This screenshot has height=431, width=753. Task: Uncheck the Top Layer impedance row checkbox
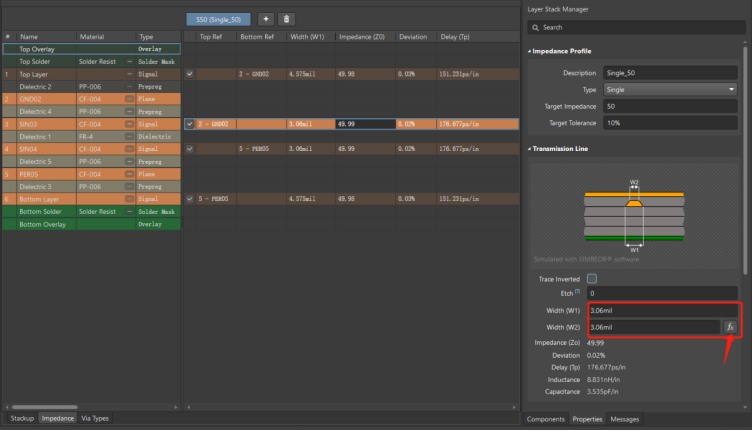pyautogui.click(x=190, y=74)
